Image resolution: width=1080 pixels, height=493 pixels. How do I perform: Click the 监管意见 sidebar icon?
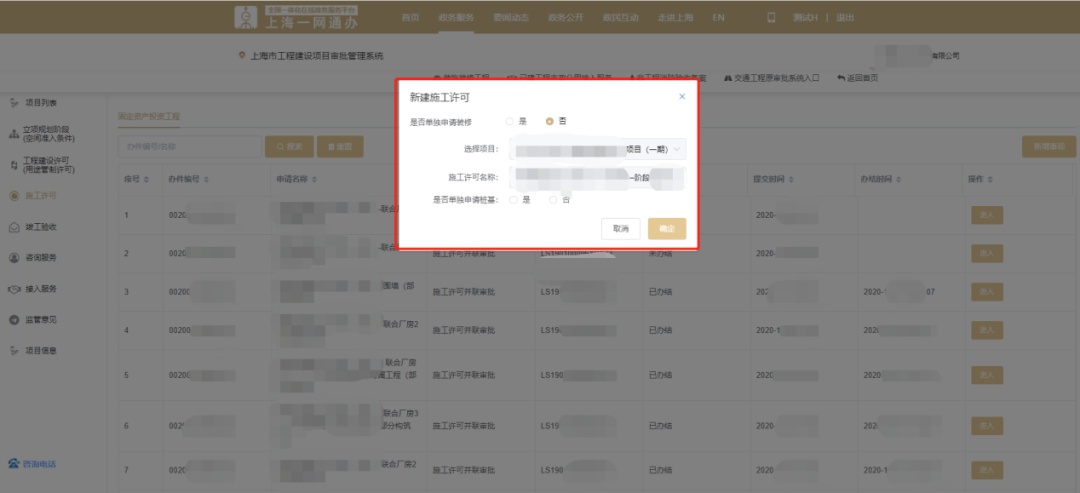(x=14, y=319)
